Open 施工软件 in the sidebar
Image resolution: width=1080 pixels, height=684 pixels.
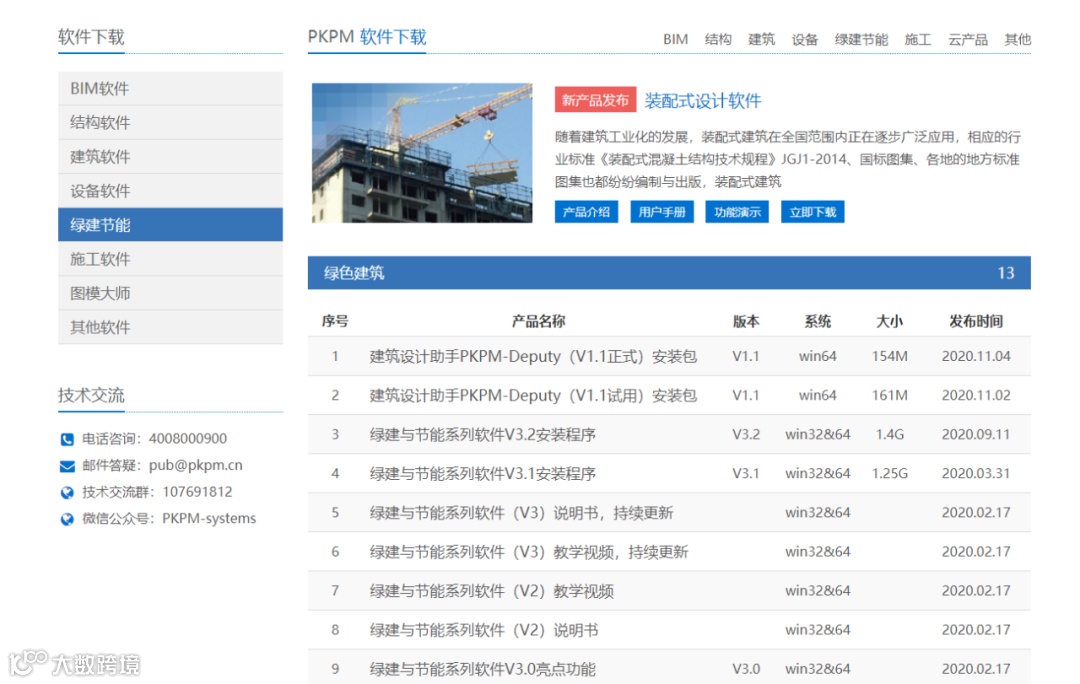pos(170,259)
